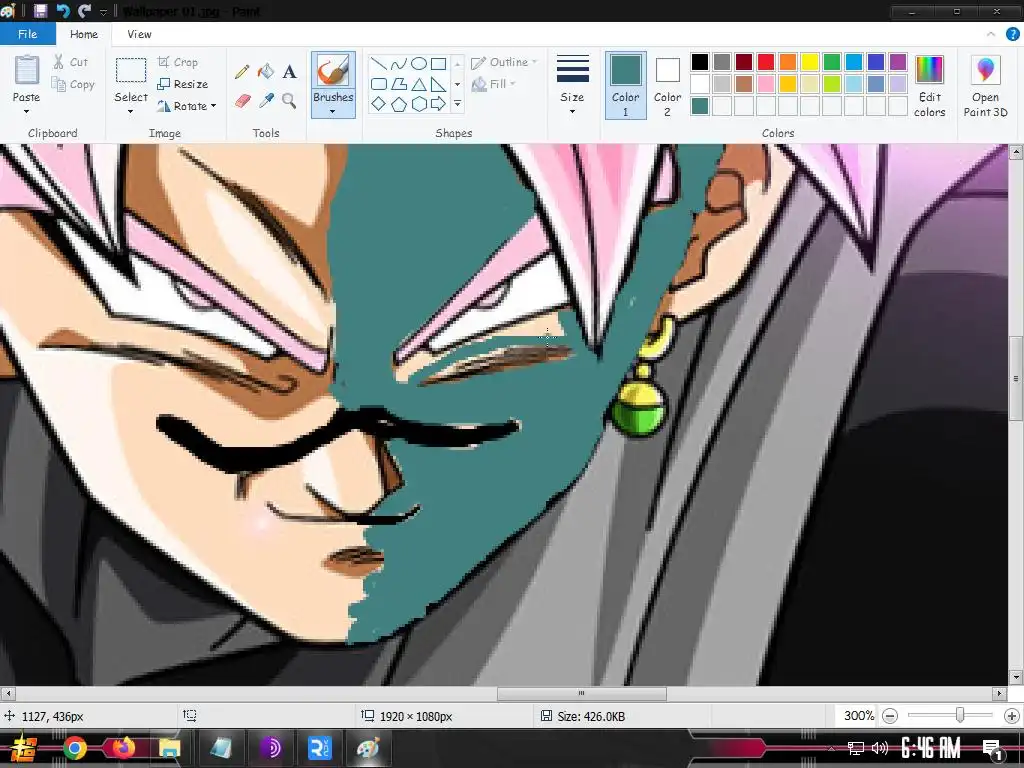Choose the Hexagon shape
This screenshot has height=768, width=1024.
coord(419,104)
